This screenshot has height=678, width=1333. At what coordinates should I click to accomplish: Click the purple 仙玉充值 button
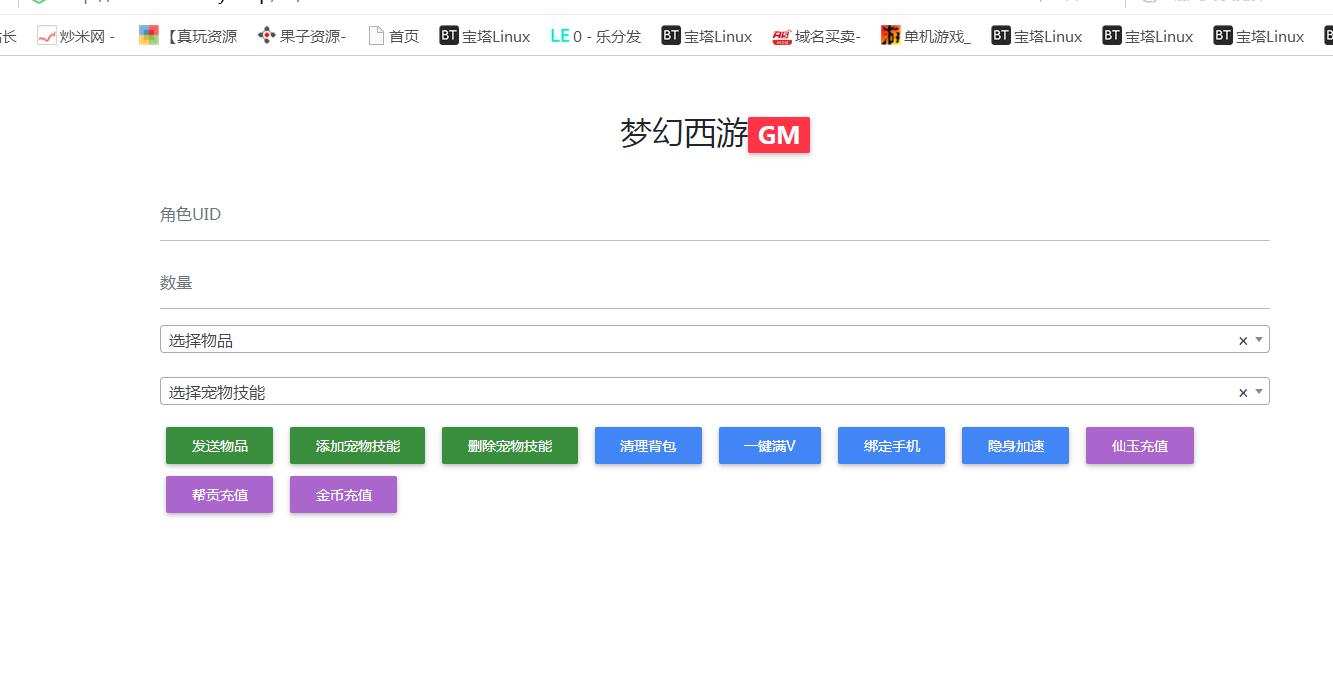[1139, 446]
